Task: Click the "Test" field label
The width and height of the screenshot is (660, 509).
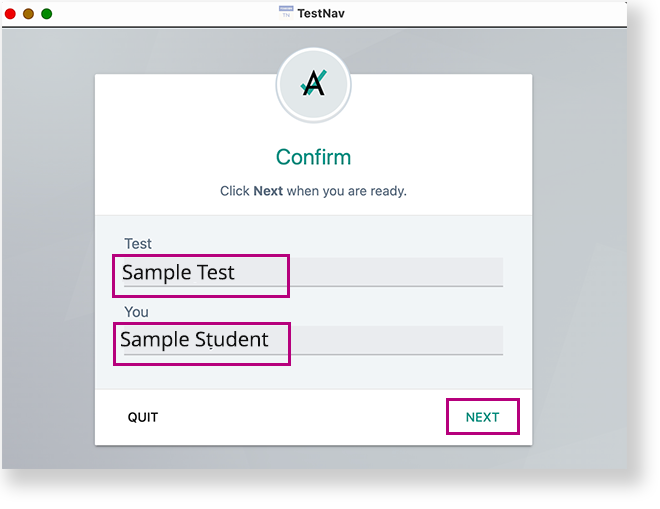Action: pos(138,243)
